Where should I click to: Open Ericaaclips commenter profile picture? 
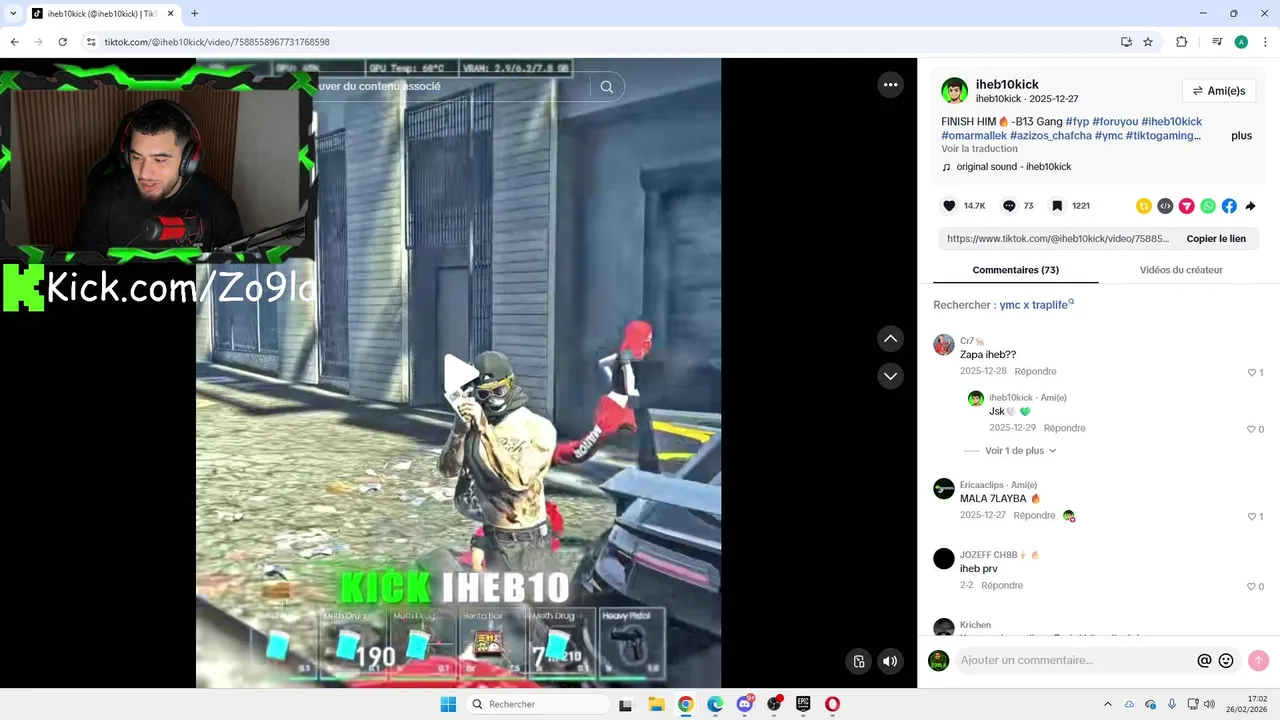[944, 489]
